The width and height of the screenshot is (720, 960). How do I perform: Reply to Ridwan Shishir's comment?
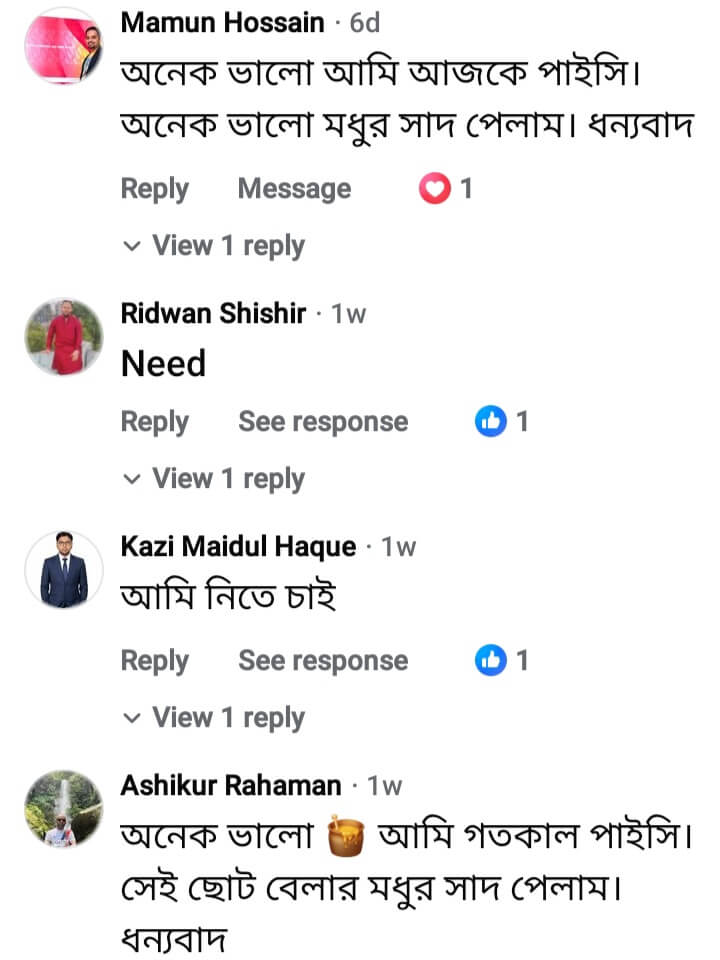tap(154, 423)
